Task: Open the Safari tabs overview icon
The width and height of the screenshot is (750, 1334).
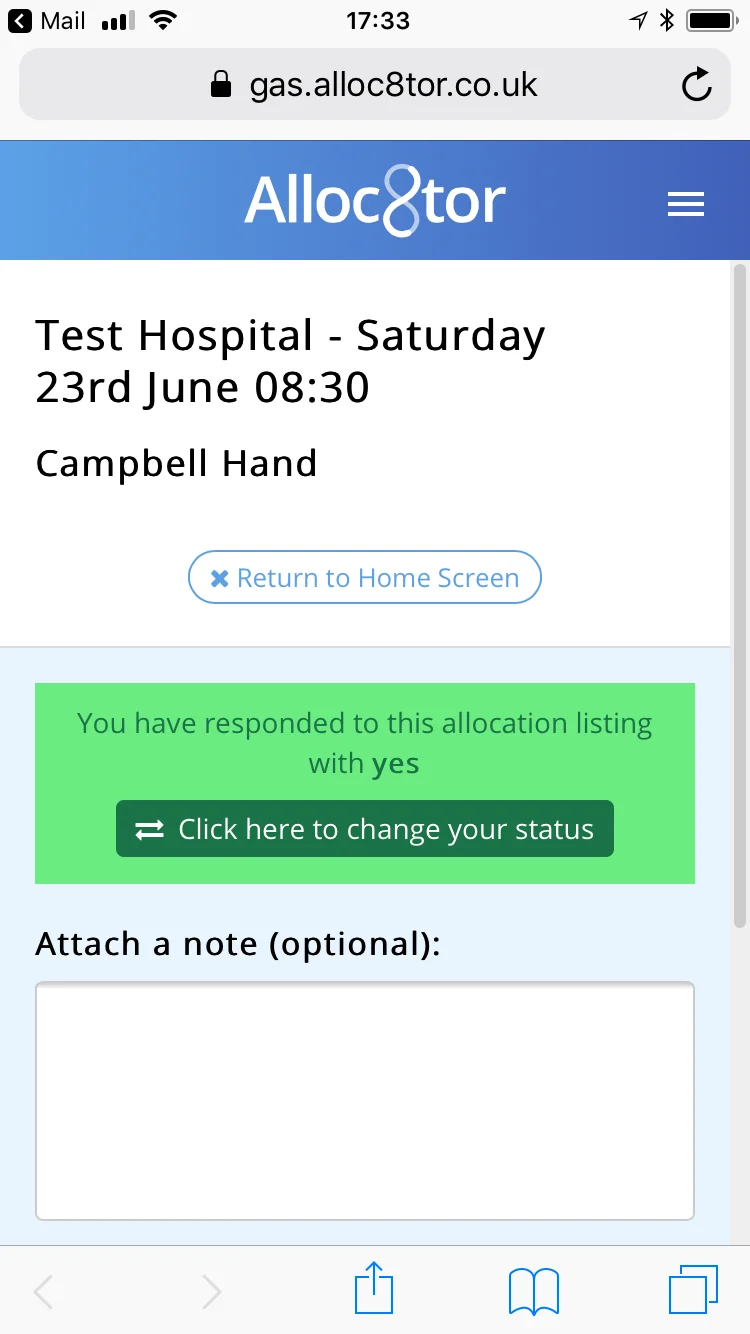Action: click(693, 1290)
